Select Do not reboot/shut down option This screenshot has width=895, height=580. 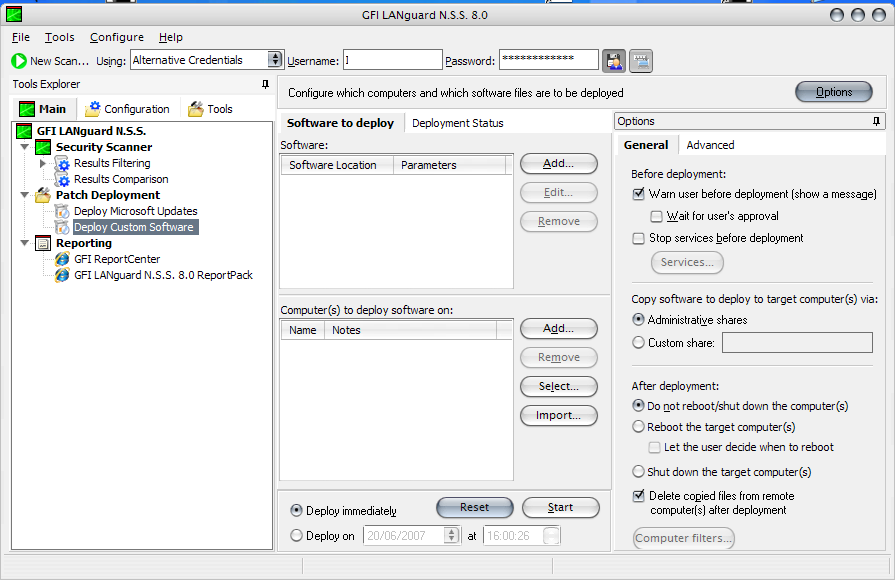click(639, 405)
